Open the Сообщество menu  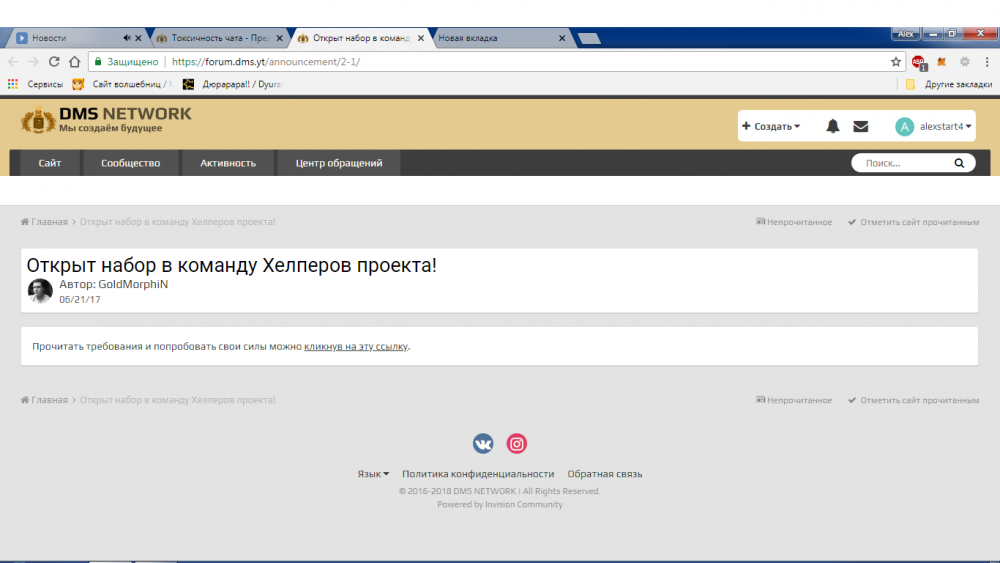(x=131, y=163)
